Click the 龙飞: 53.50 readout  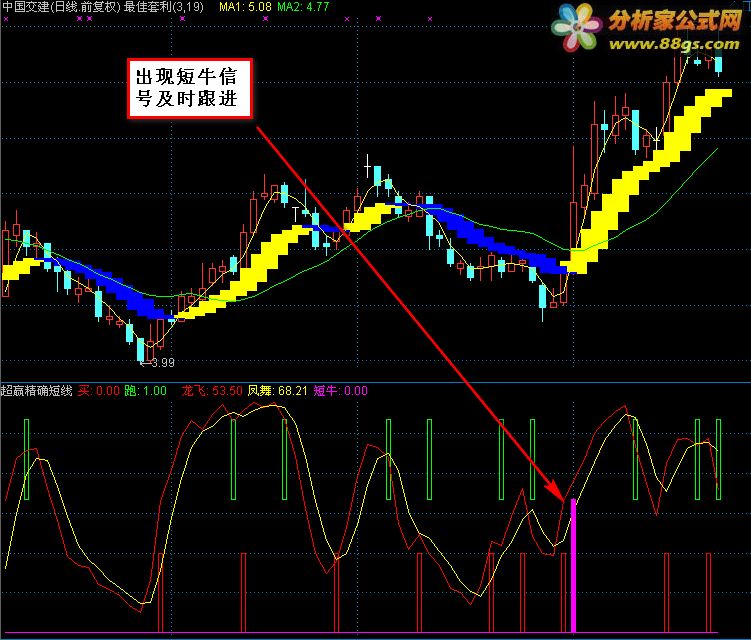212,391
